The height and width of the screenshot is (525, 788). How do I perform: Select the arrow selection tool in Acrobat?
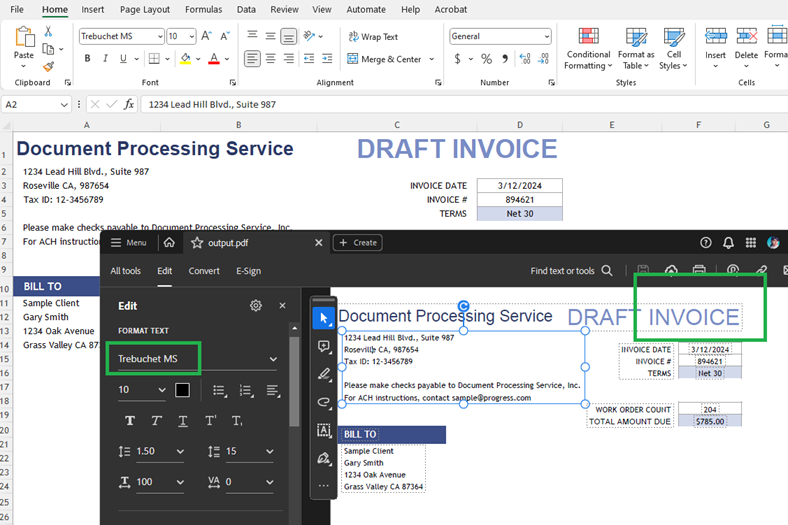[x=324, y=318]
